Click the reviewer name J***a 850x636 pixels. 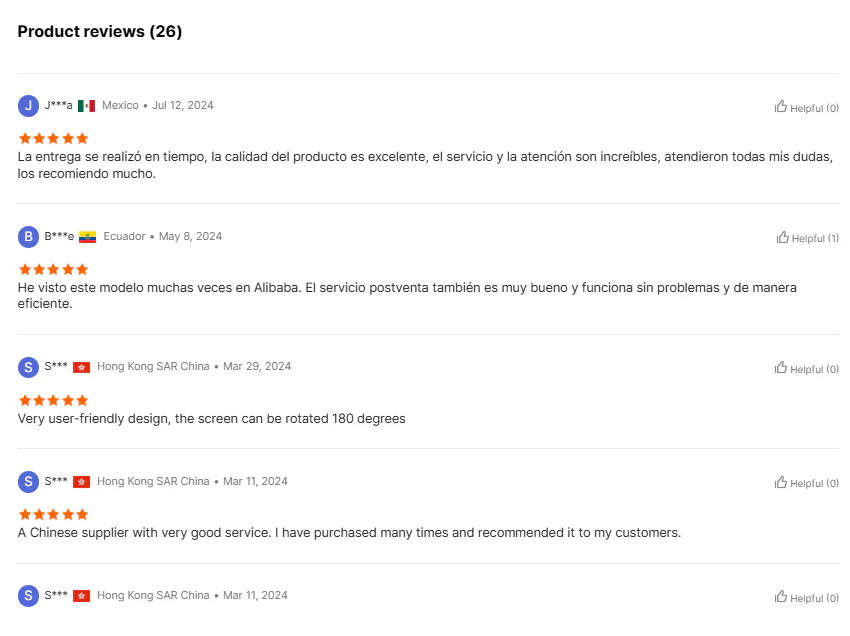(x=58, y=106)
